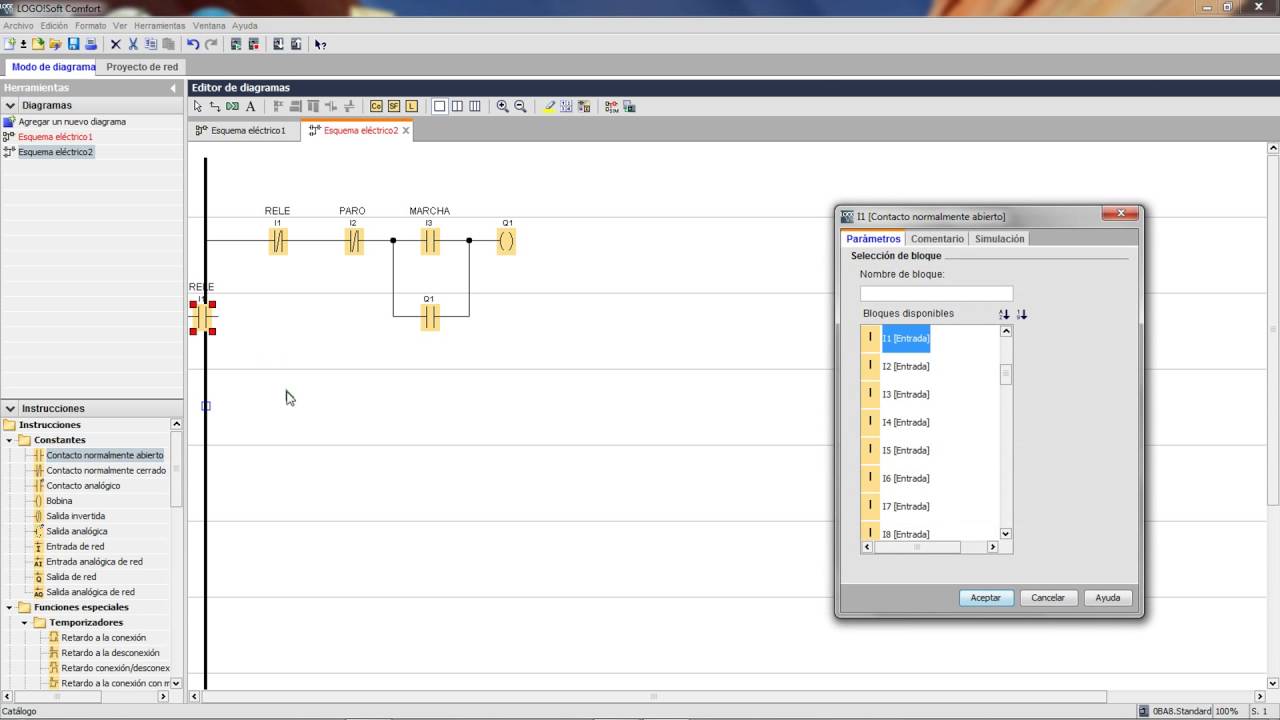Click Agregar un nuevo diagrama
Image resolution: width=1280 pixels, height=720 pixels.
[x=72, y=122]
